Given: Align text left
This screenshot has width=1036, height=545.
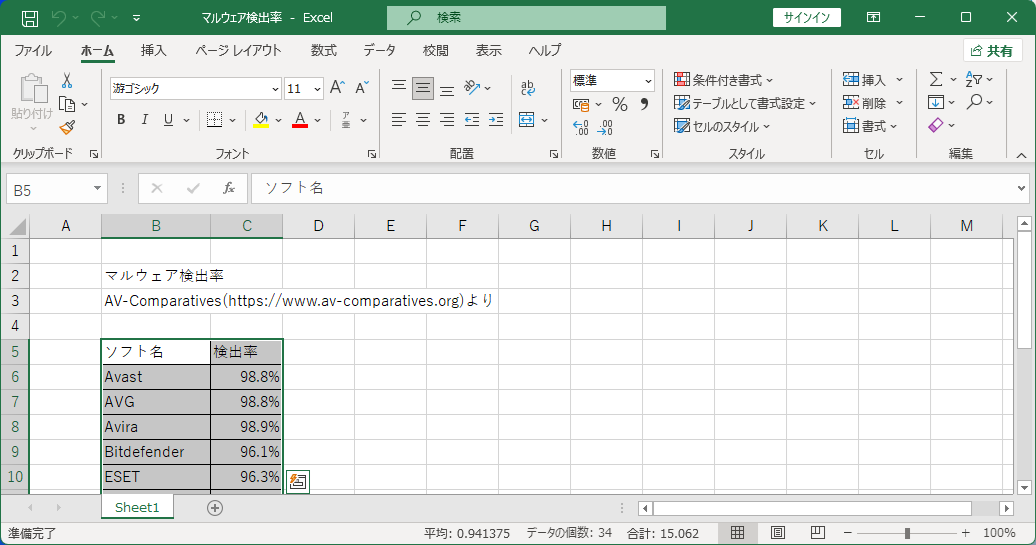Looking at the screenshot, I should click(398, 120).
